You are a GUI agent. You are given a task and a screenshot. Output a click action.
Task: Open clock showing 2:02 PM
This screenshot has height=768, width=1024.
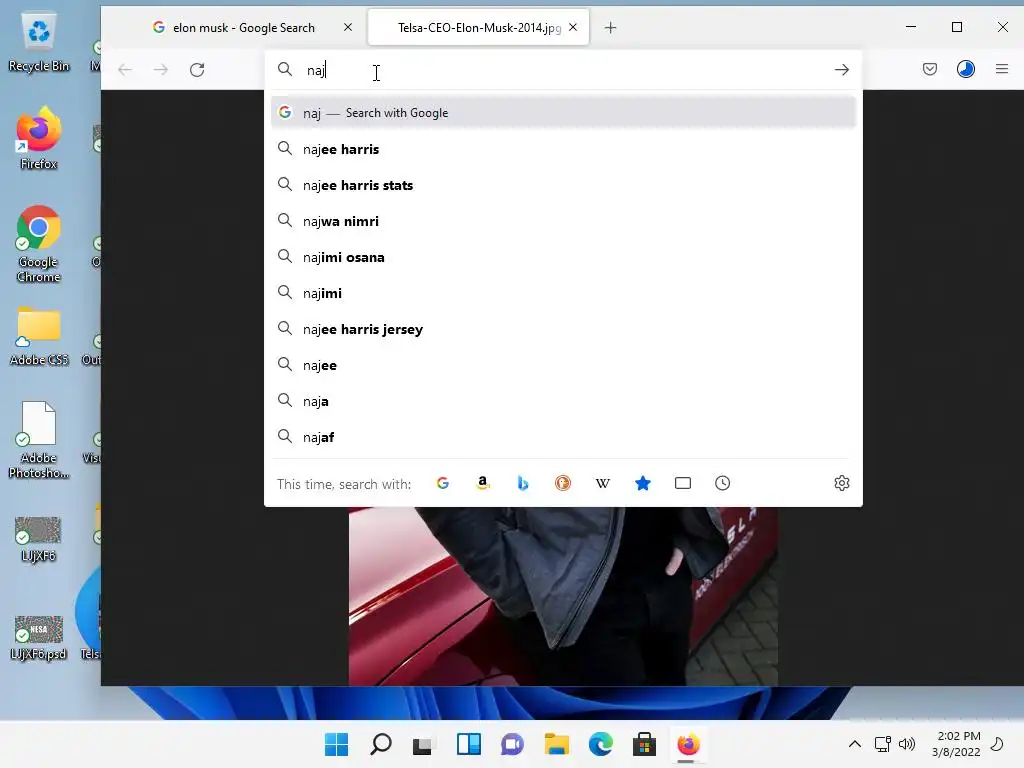(x=957, y=744)
